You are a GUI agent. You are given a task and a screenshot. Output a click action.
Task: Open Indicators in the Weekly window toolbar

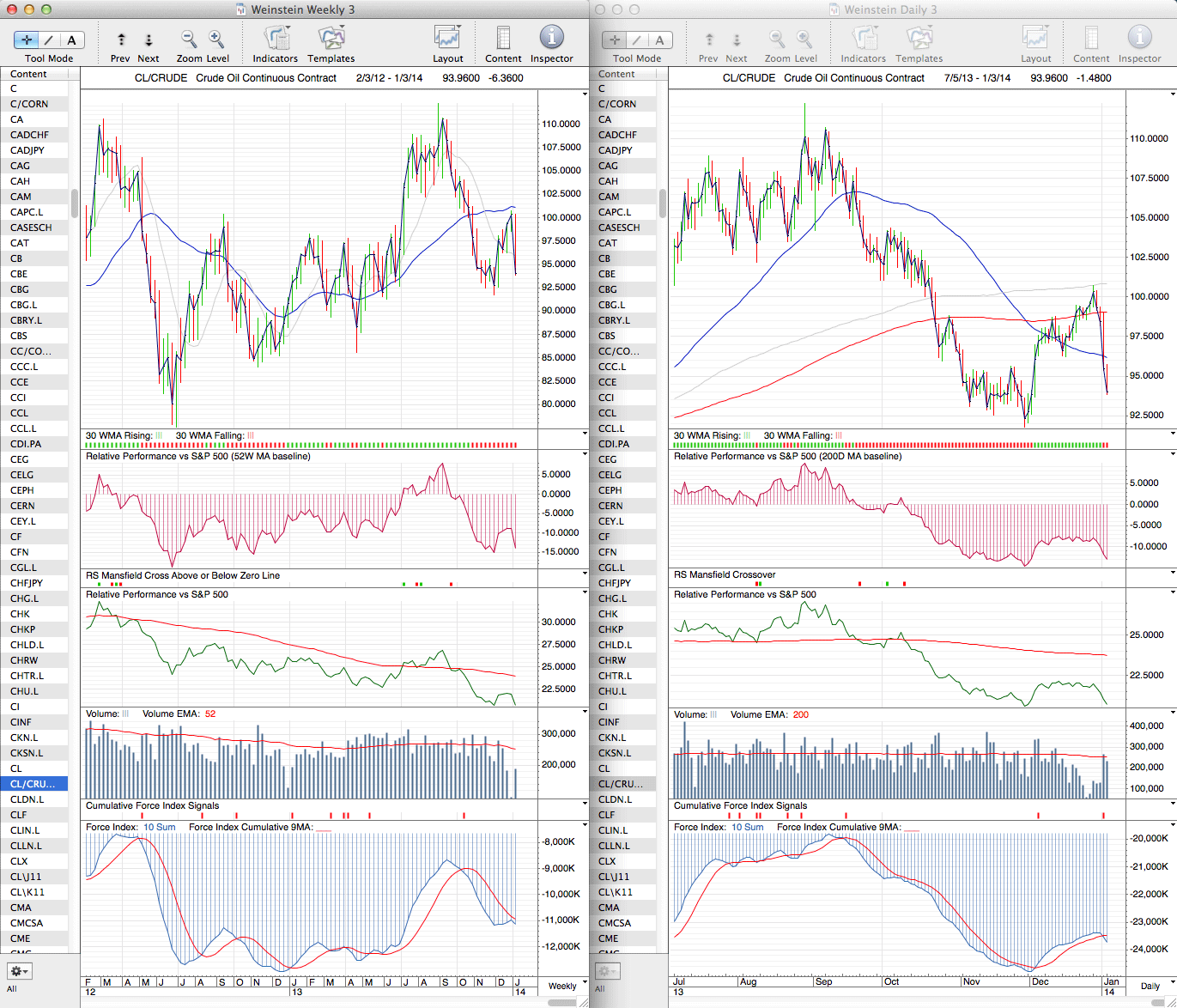(x=276, y=39)
